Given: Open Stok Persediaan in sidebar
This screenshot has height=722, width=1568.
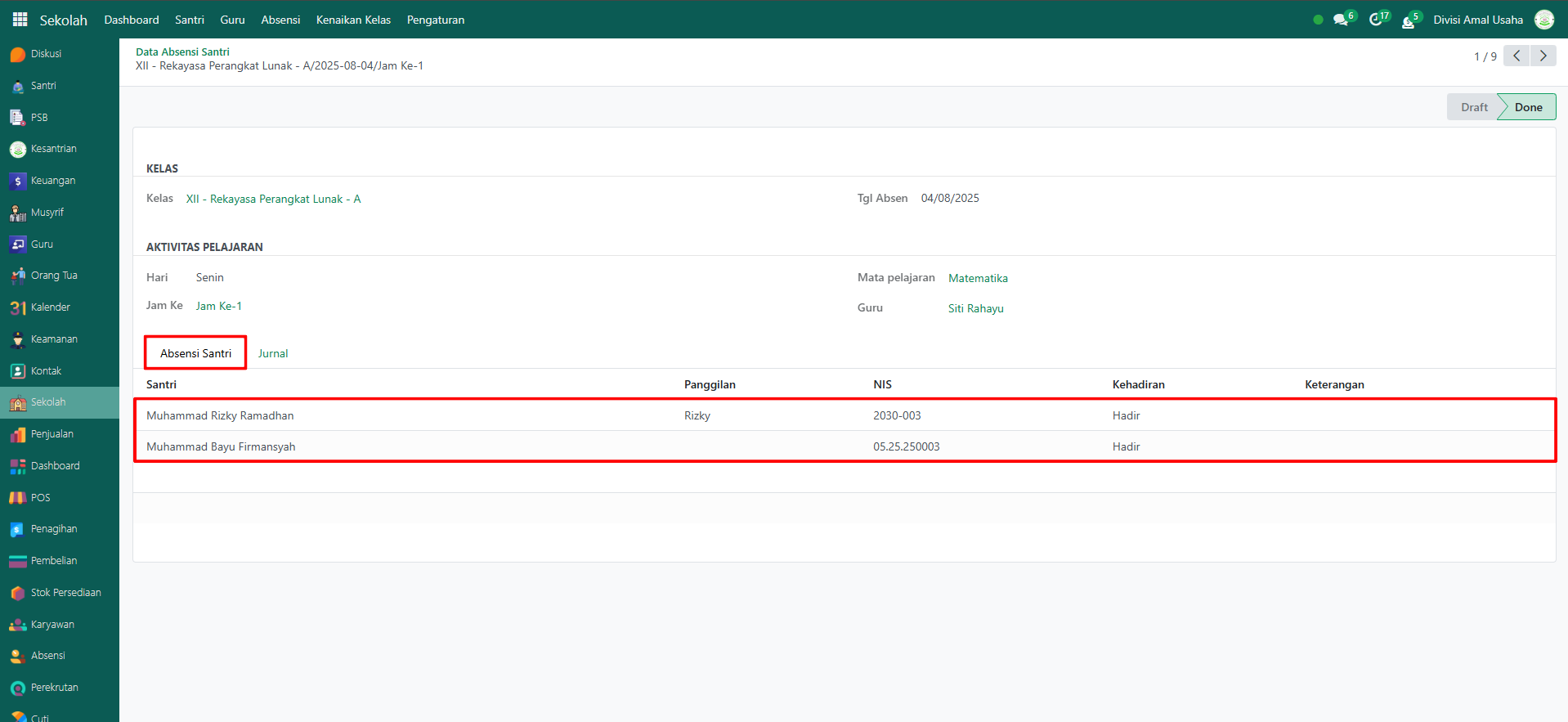Looking at the screenshot, I should point(65,593).
